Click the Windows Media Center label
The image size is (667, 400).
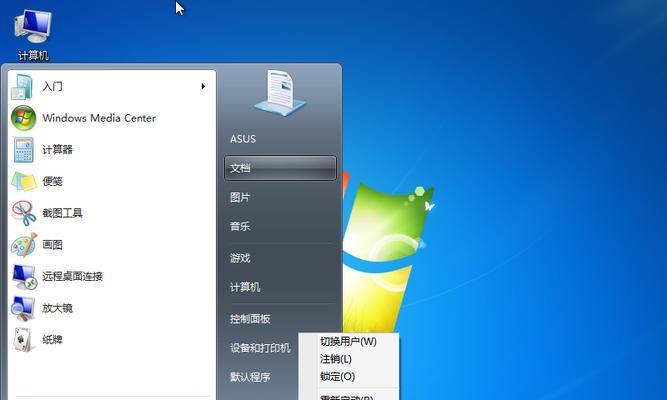(99, 118)
